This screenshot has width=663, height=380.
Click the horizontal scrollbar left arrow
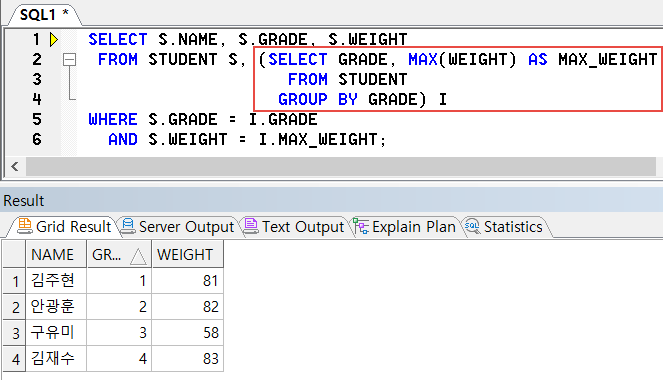(x=15, y=166)
